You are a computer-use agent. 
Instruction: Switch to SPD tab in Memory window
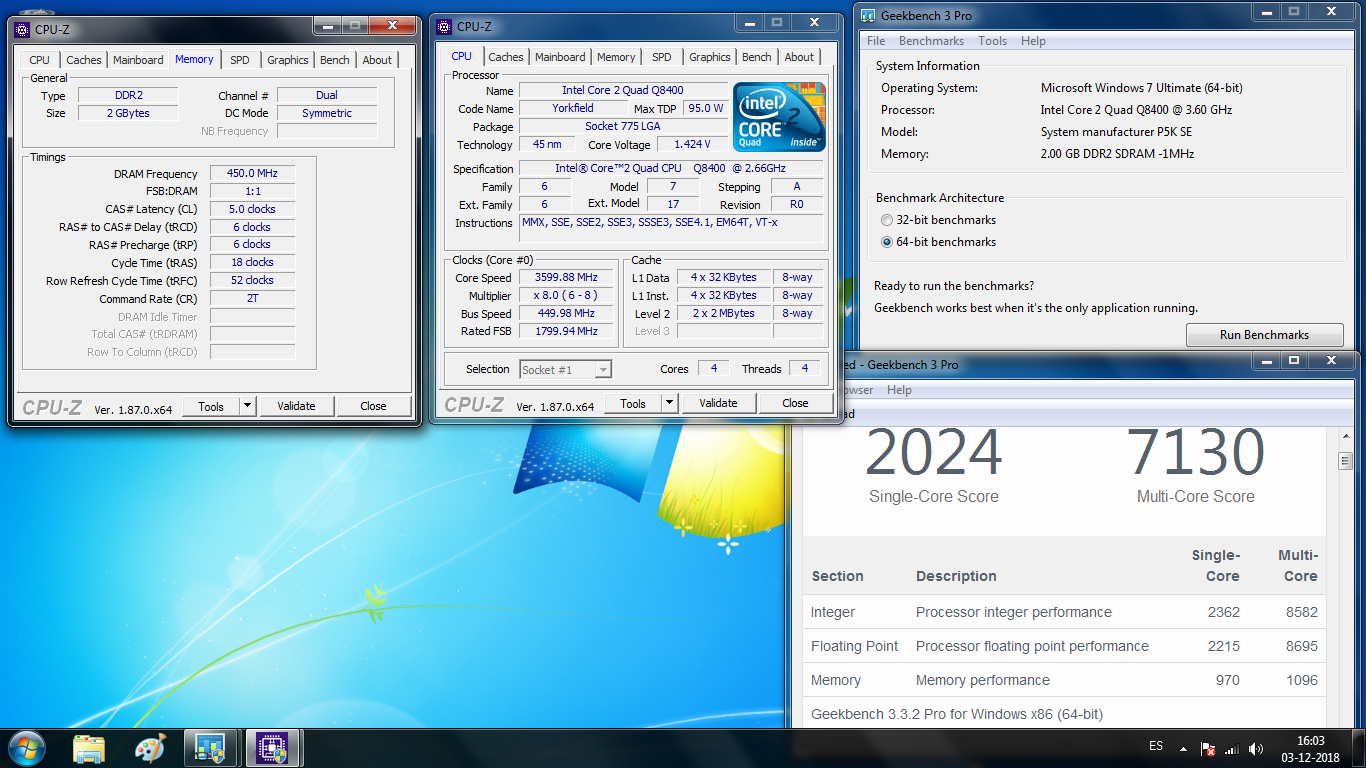240,60
